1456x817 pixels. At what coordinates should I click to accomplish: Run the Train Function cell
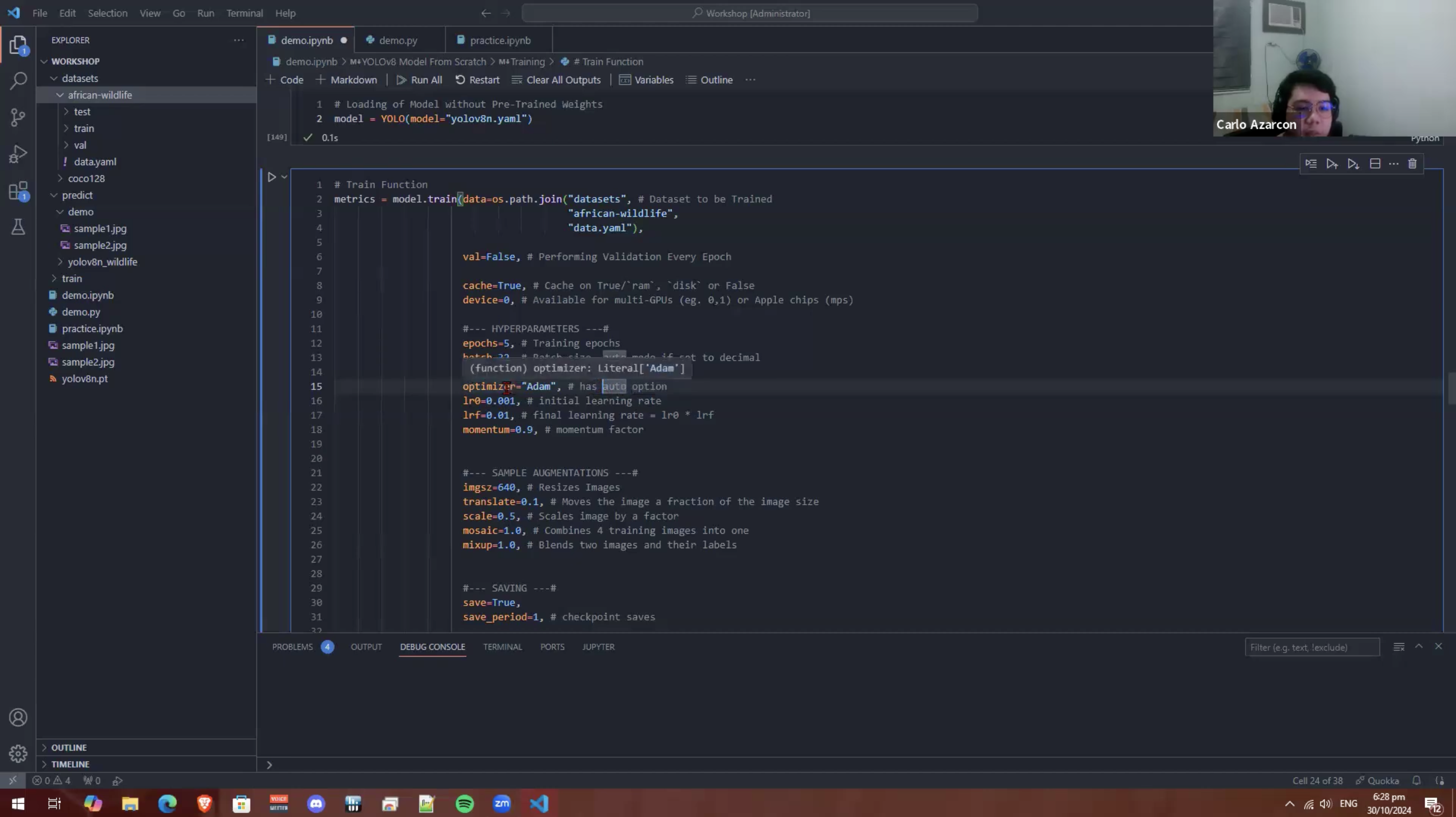coord(272,177)
